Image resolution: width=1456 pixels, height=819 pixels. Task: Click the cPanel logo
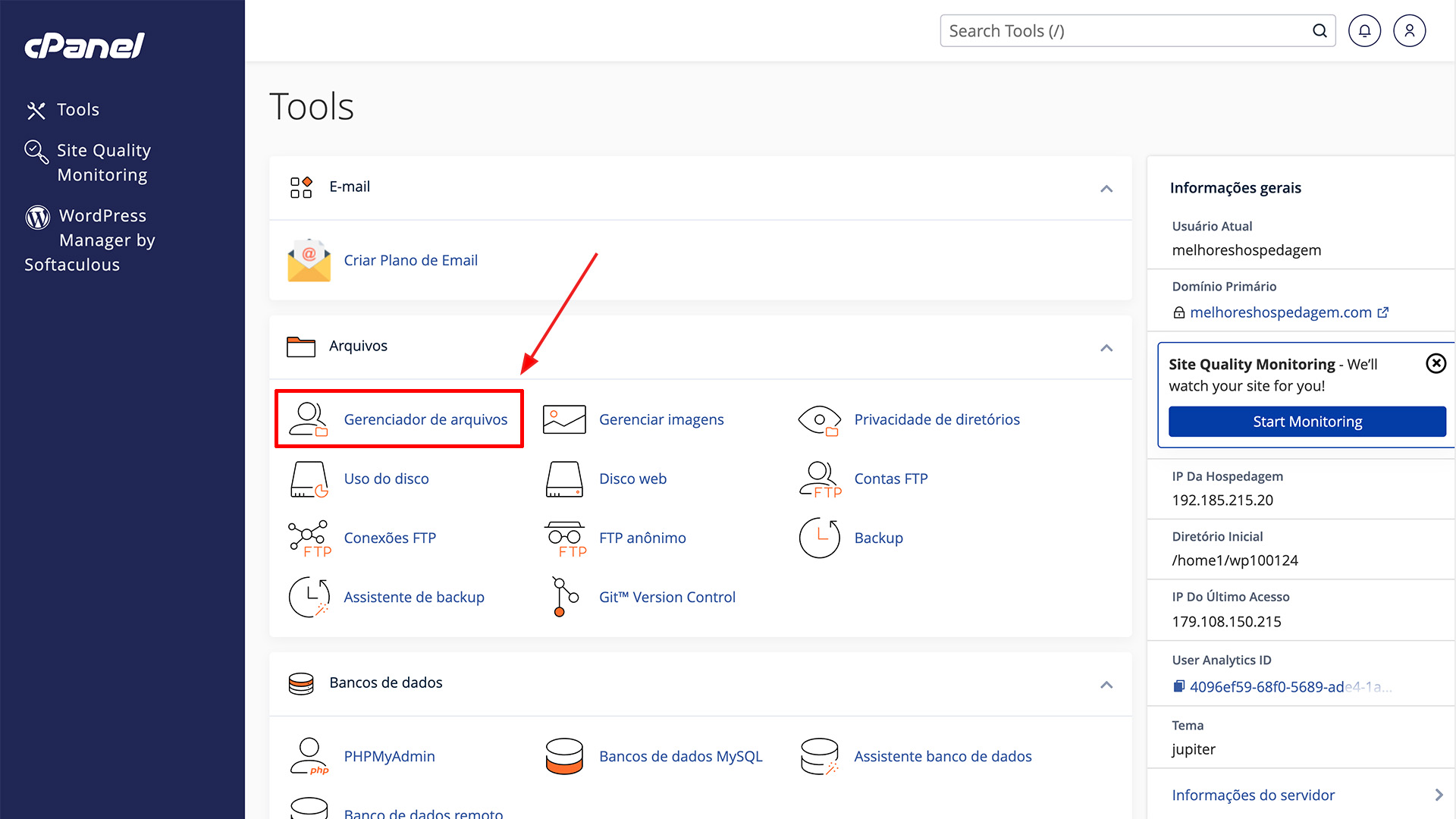click(84, 45)
